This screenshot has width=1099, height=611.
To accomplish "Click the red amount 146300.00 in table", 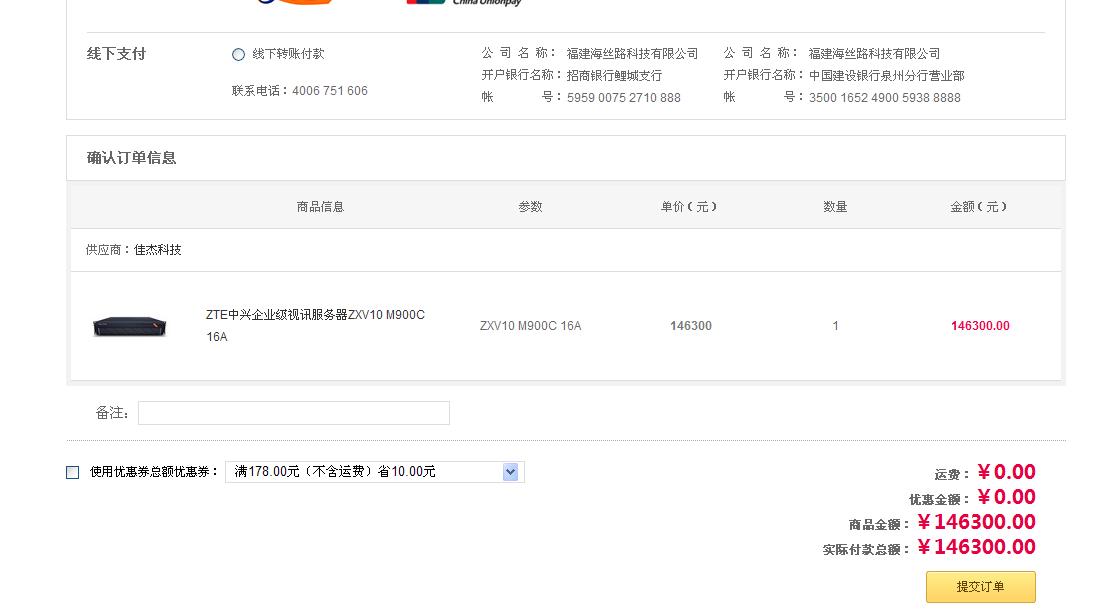I will point(981,326).
